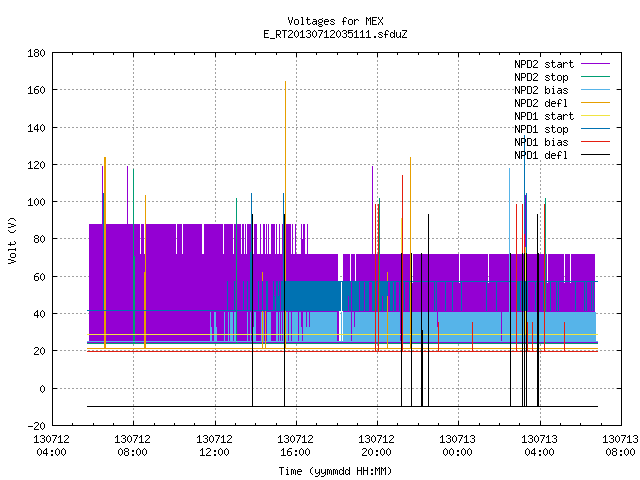Click the x-axis label '130712 08:00'

click(133, 446)
